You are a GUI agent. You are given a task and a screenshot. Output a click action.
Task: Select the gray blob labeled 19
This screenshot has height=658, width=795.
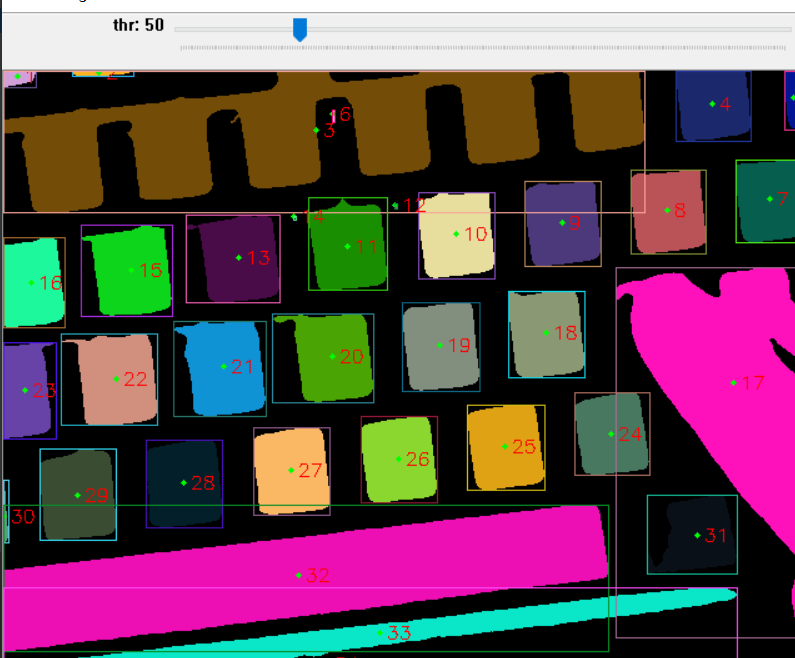441,347
